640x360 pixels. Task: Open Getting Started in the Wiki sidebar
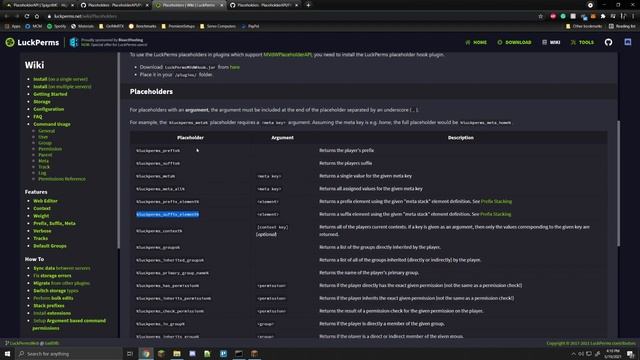point(50,94)
